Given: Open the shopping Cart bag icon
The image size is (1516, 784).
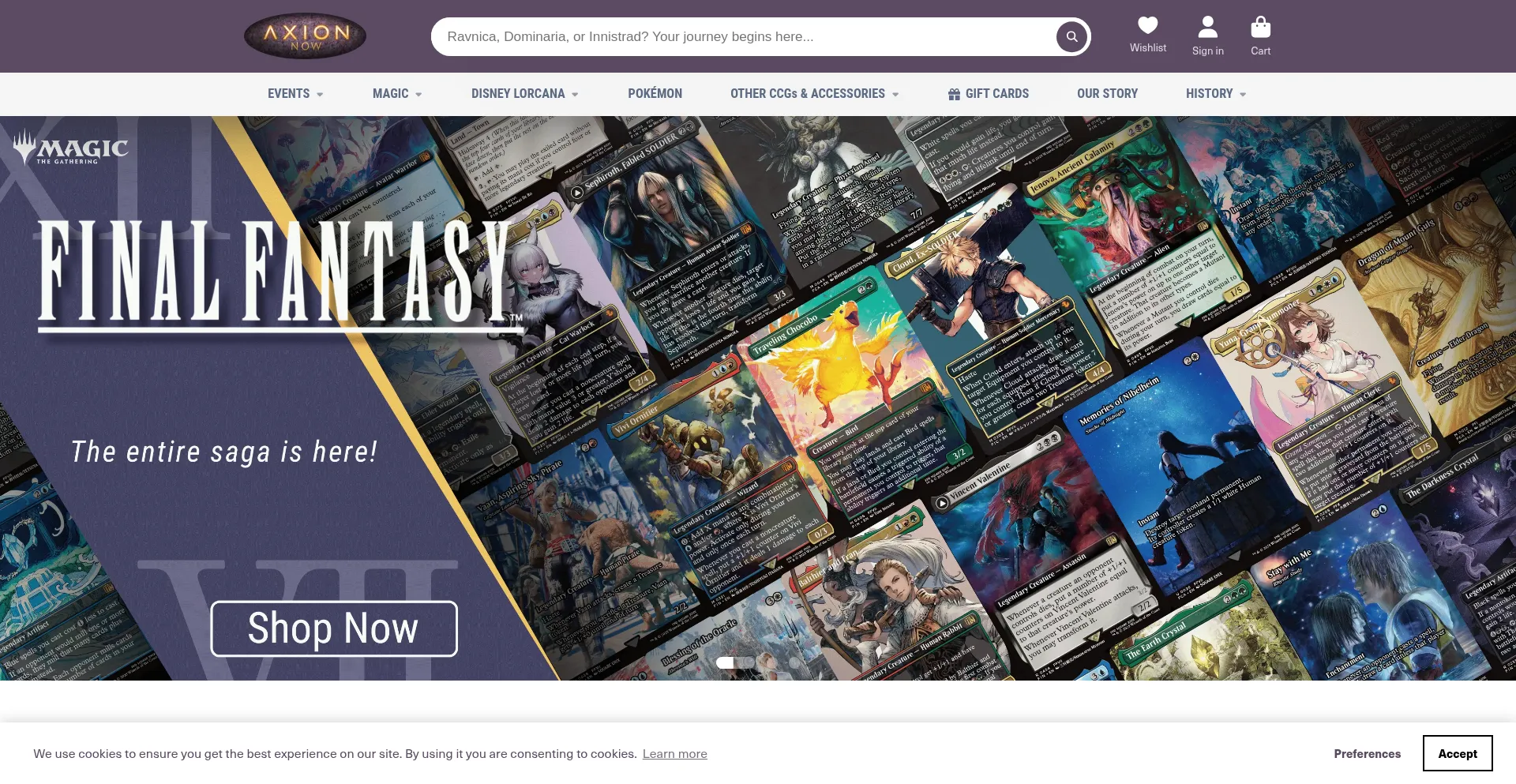Looking at the screenshot, I should click(1260, 28).
